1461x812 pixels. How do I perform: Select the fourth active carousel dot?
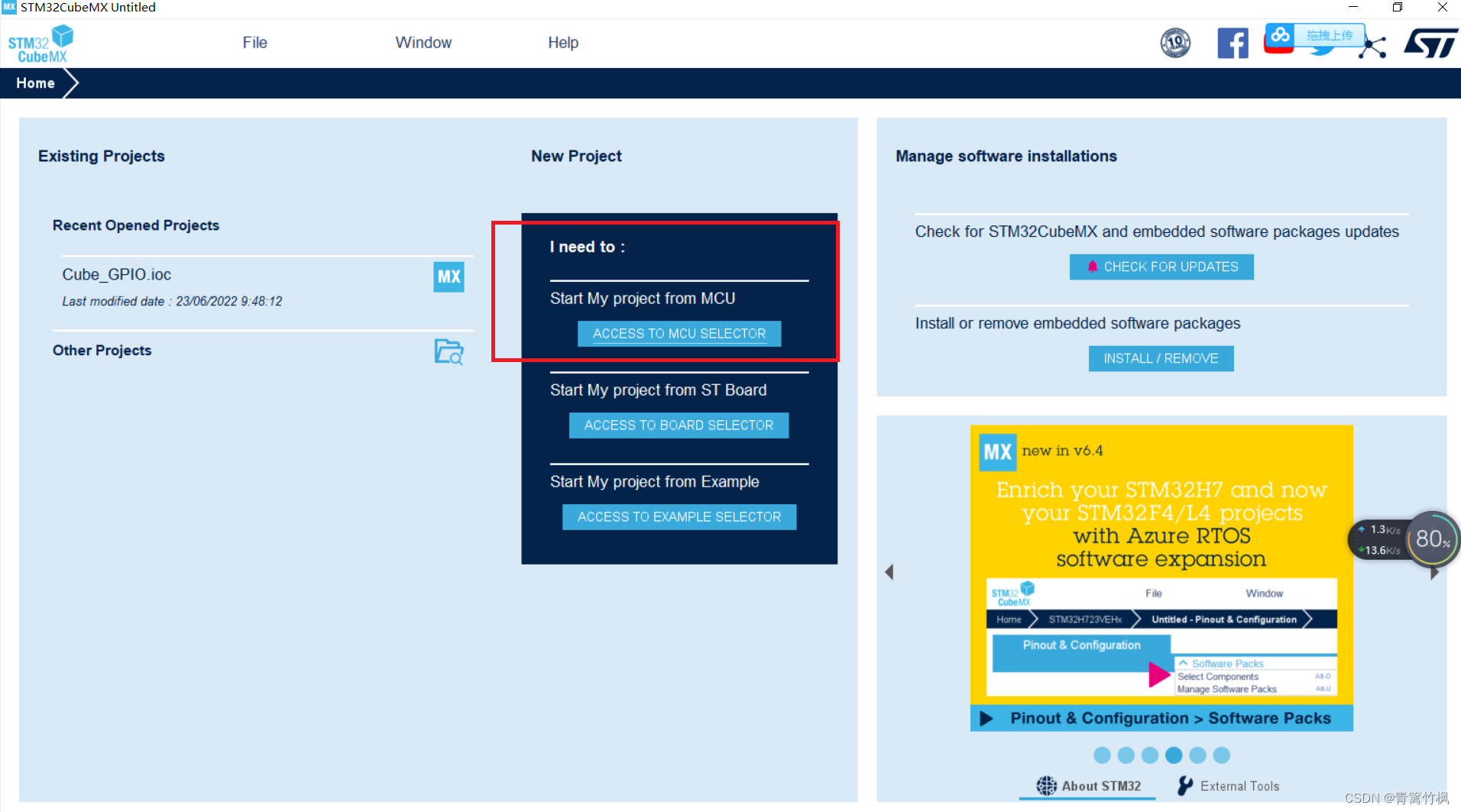(1174, 755)
